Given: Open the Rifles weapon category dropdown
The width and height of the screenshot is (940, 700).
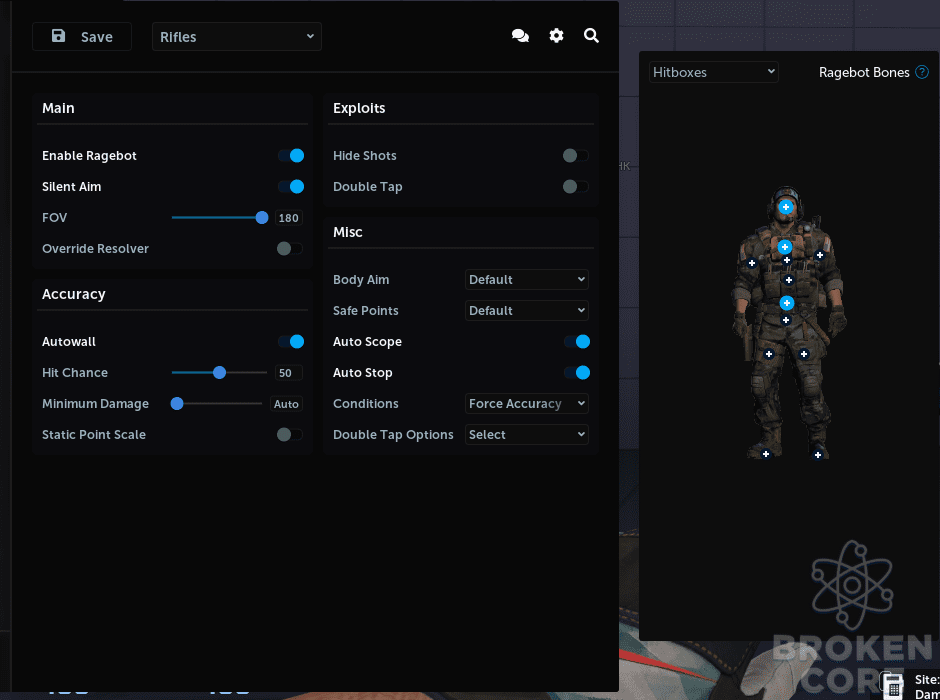Looking at the screenshot, I should click(237, 37).
